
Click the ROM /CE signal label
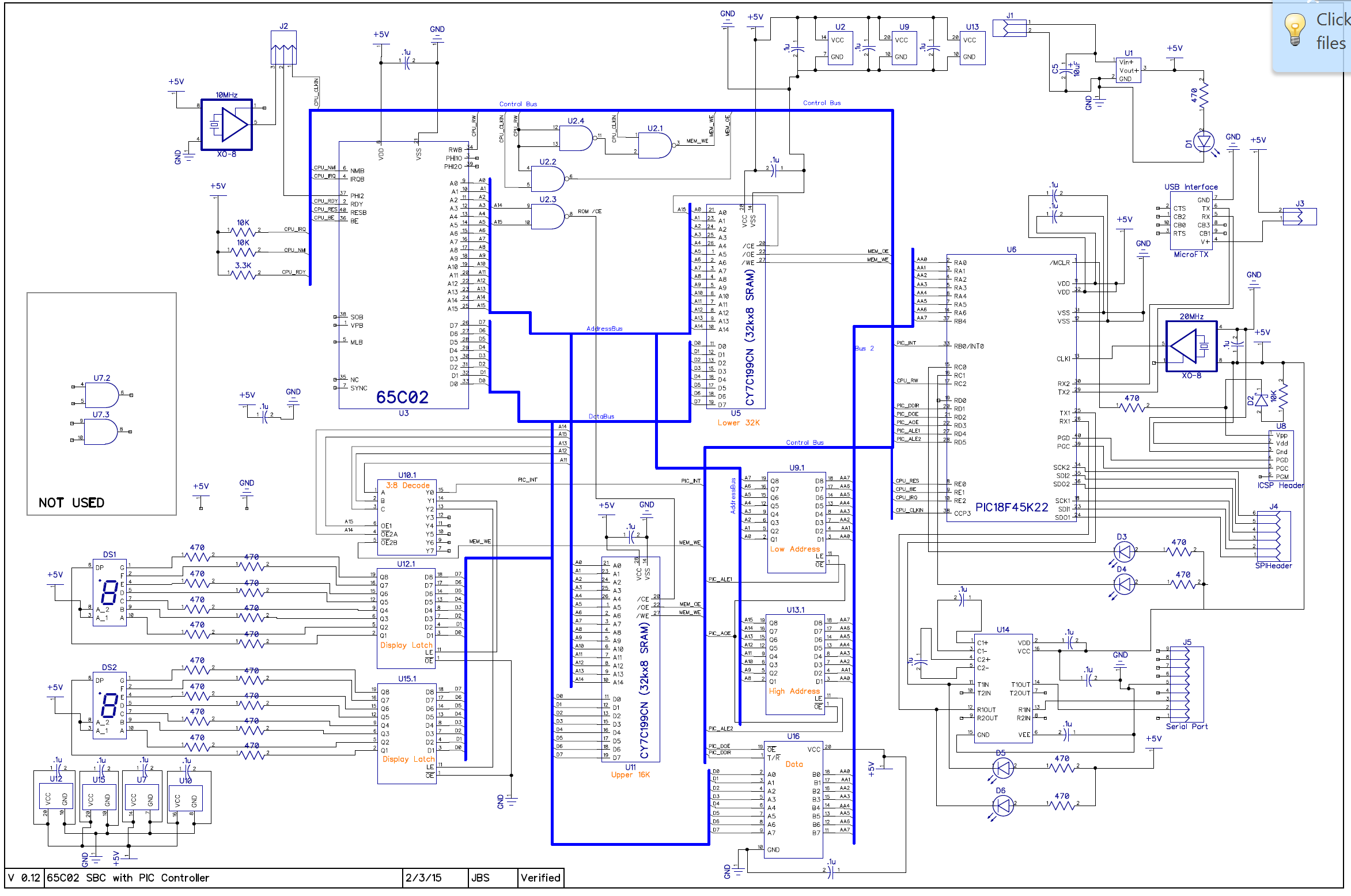tap(589, 211)
